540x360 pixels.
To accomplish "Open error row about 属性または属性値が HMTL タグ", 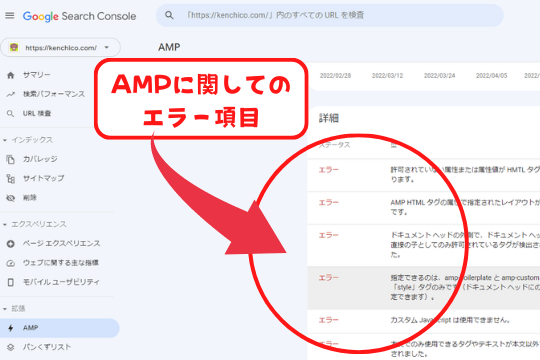I will click(x=424, y=175).
